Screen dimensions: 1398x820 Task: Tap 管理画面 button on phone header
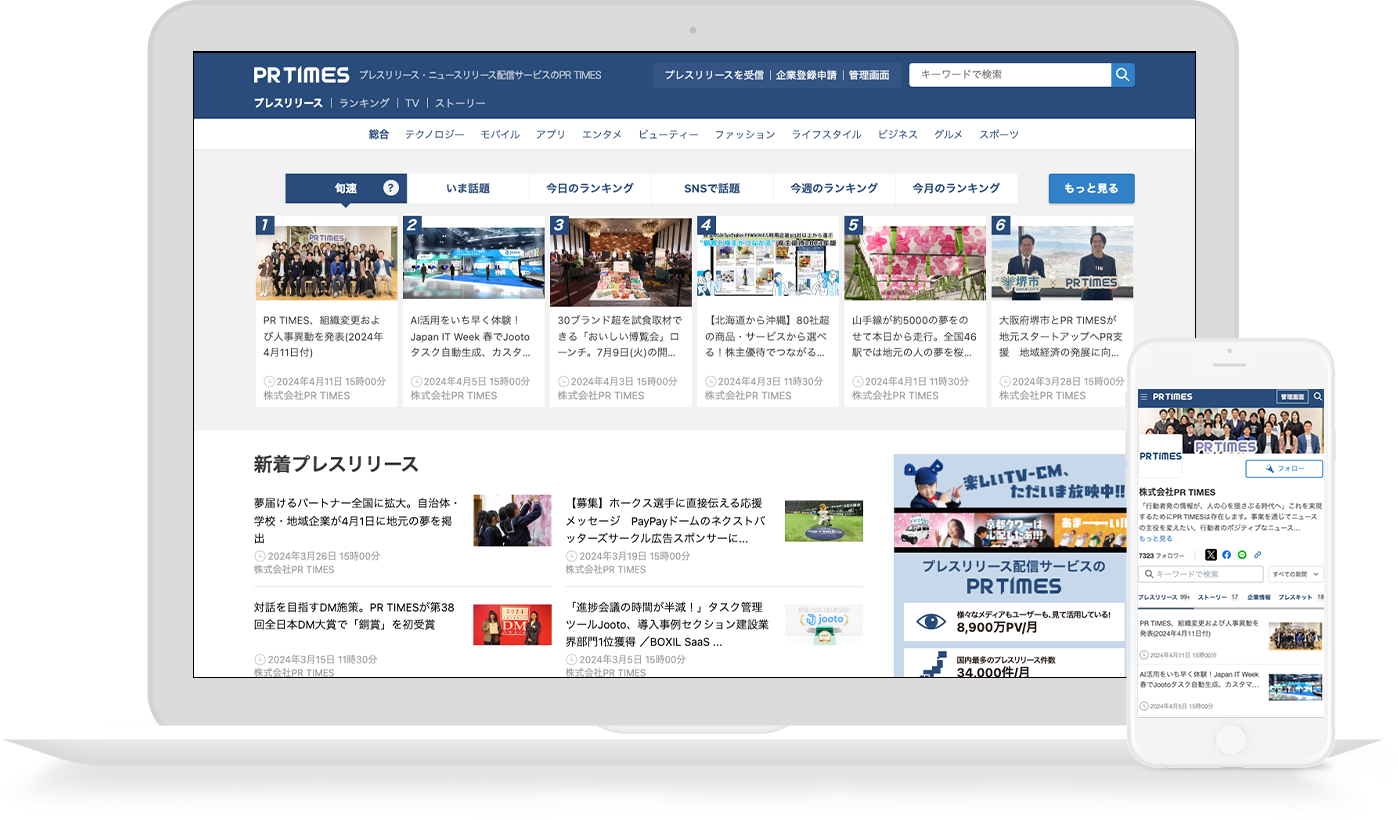[1293, 397]
